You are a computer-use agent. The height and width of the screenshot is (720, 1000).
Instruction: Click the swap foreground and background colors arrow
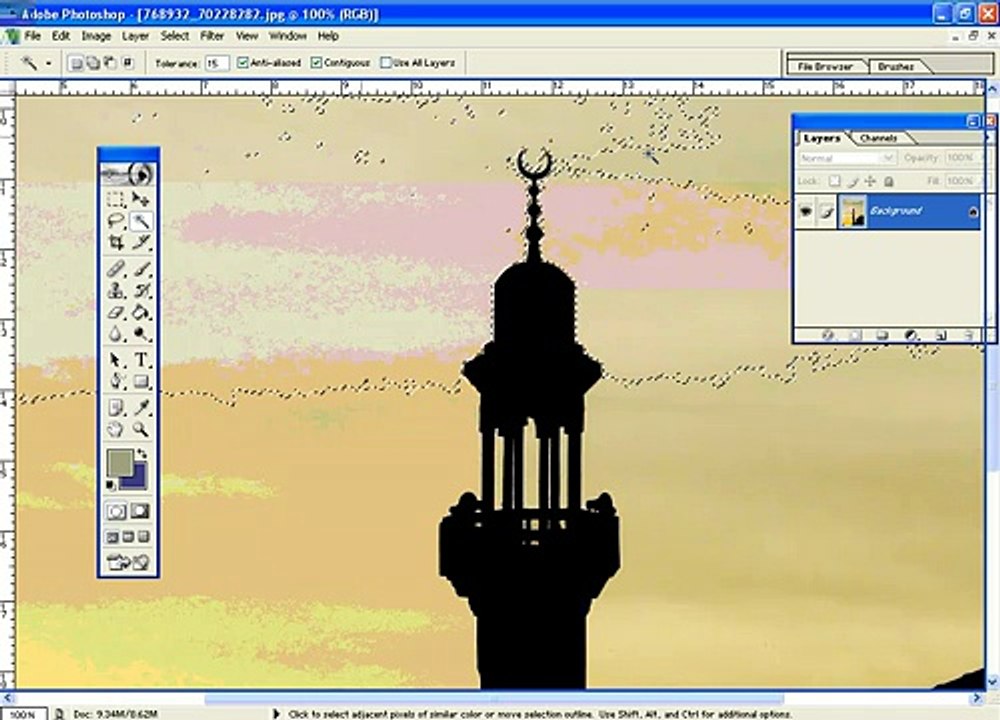point(143,453)
